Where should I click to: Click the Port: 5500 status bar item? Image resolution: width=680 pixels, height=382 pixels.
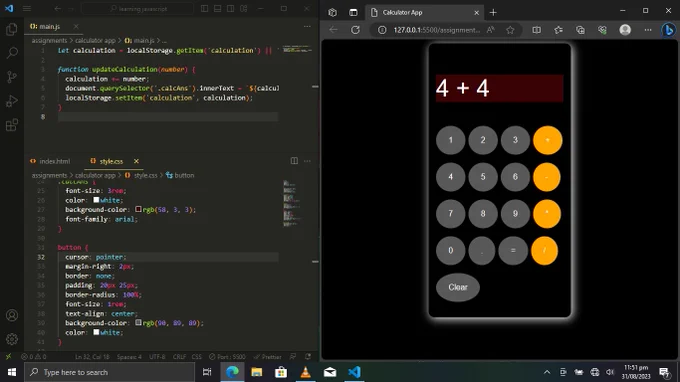coord(227,357)
